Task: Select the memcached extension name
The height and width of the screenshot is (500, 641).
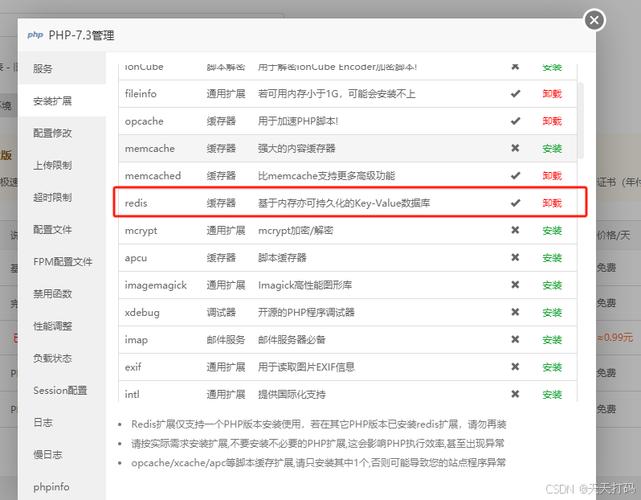Action: (153, 176)
